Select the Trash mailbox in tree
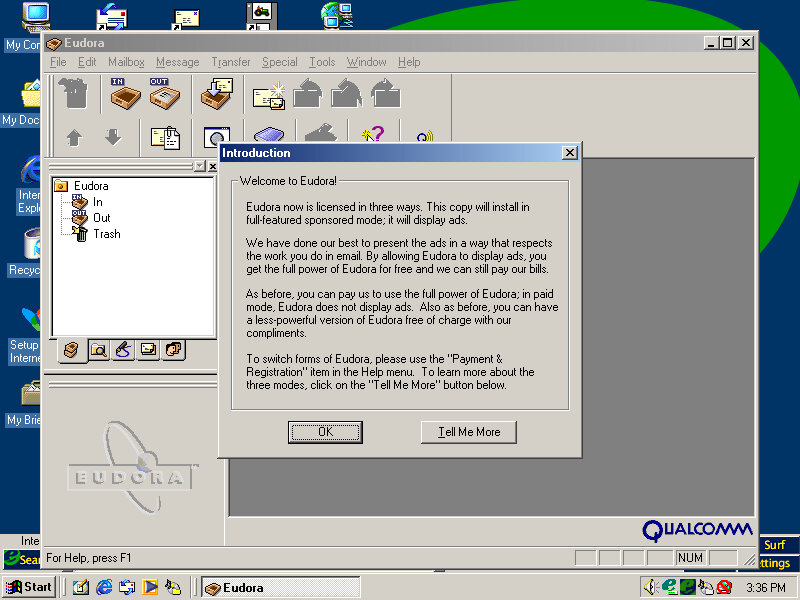This screenshot has width=800, height=600. coord(106,234)
